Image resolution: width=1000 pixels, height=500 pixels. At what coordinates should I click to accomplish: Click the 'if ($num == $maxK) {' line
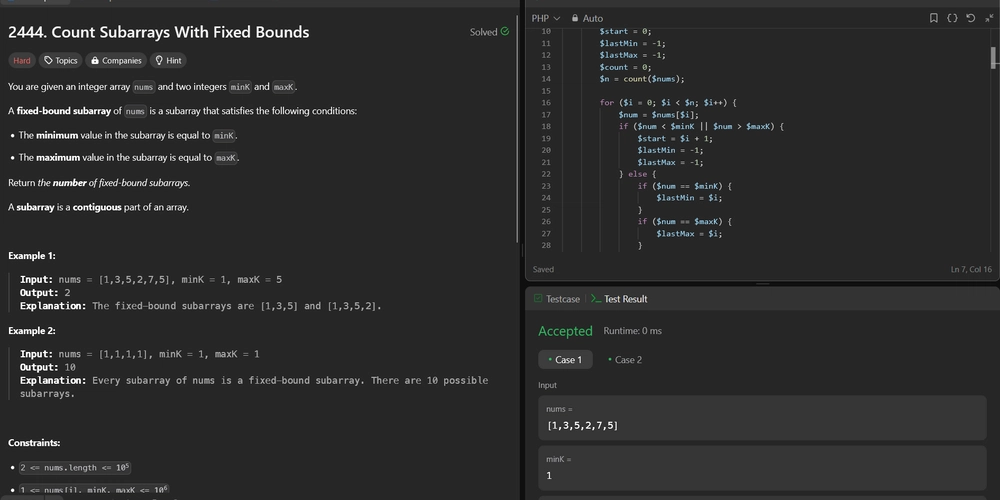coord(684,222)
